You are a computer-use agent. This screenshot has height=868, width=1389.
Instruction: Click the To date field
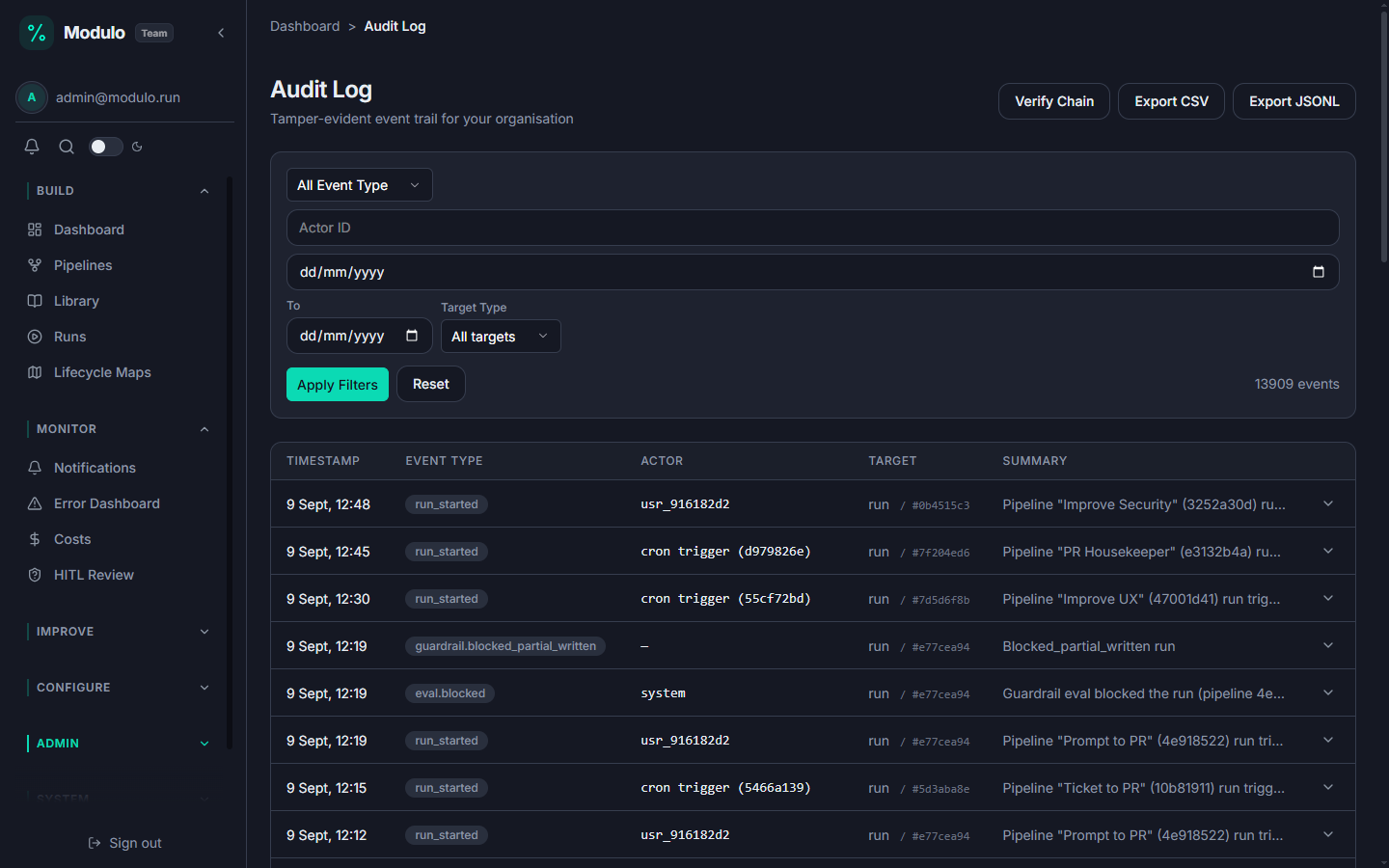click(x=359, y=336)
